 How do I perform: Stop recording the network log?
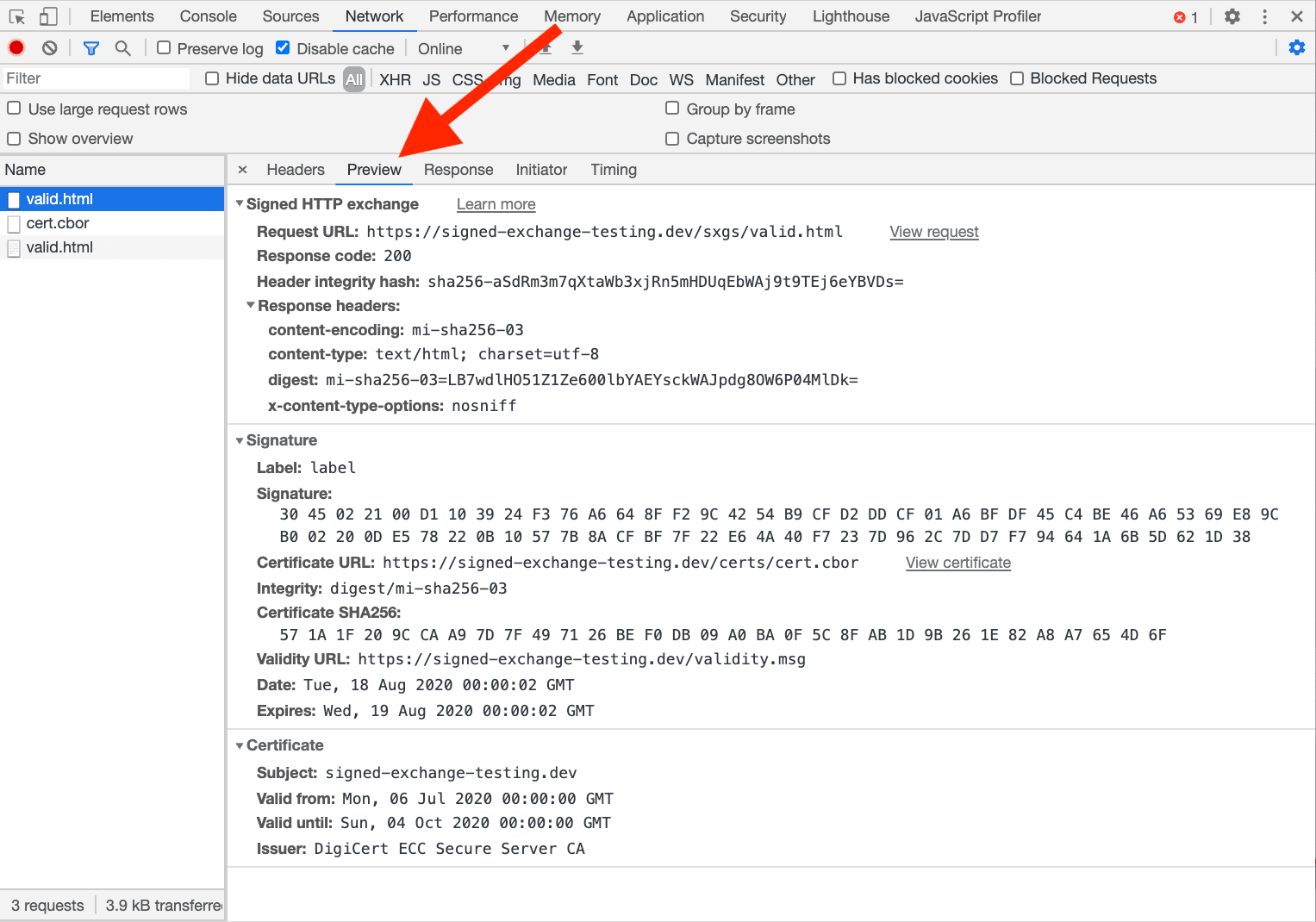click(x=16, y=47)
